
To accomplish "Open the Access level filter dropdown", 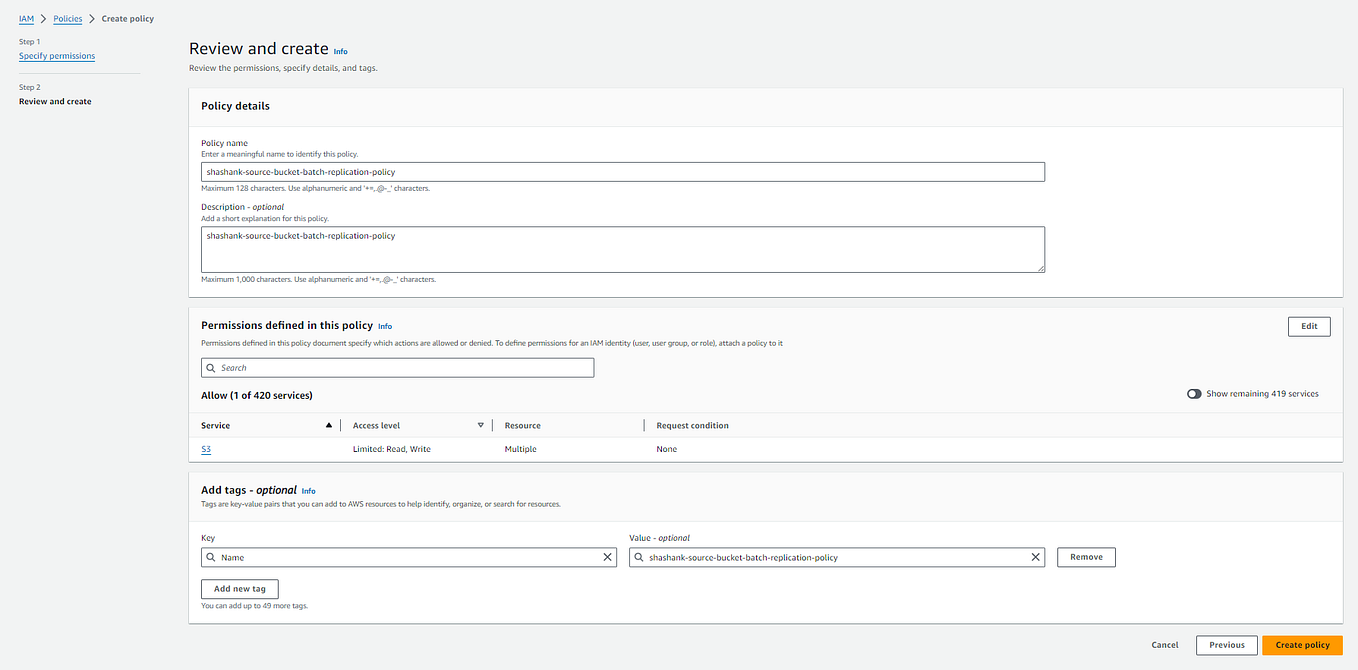I will (x=481, y=425).
